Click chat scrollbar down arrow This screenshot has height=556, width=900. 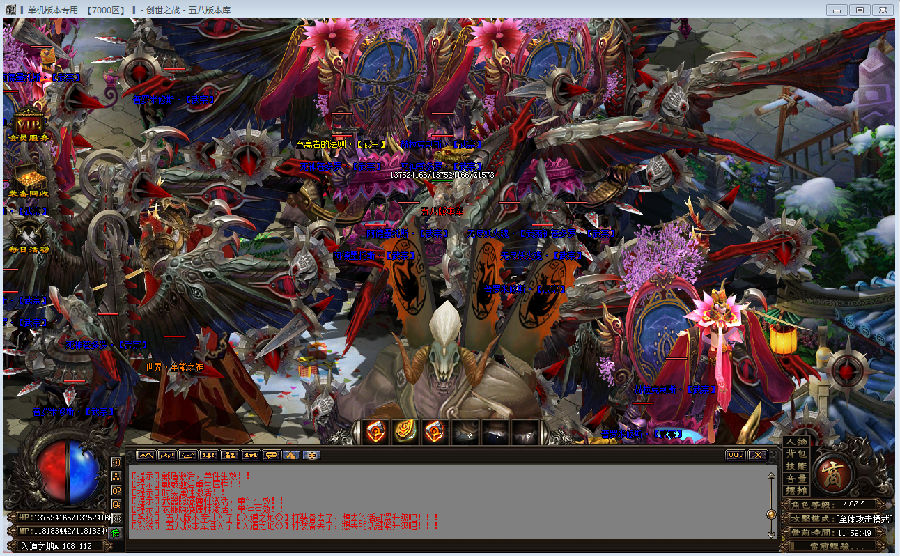pyautogui.click(x=771, y=533)
